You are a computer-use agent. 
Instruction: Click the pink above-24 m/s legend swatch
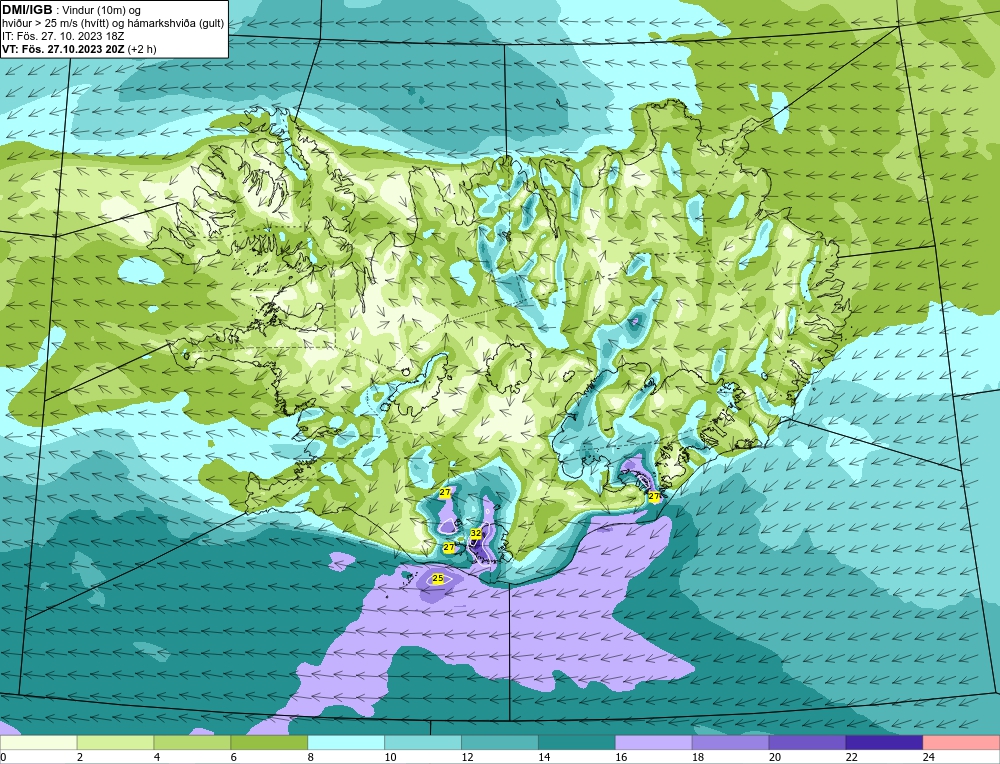[961, 743]
